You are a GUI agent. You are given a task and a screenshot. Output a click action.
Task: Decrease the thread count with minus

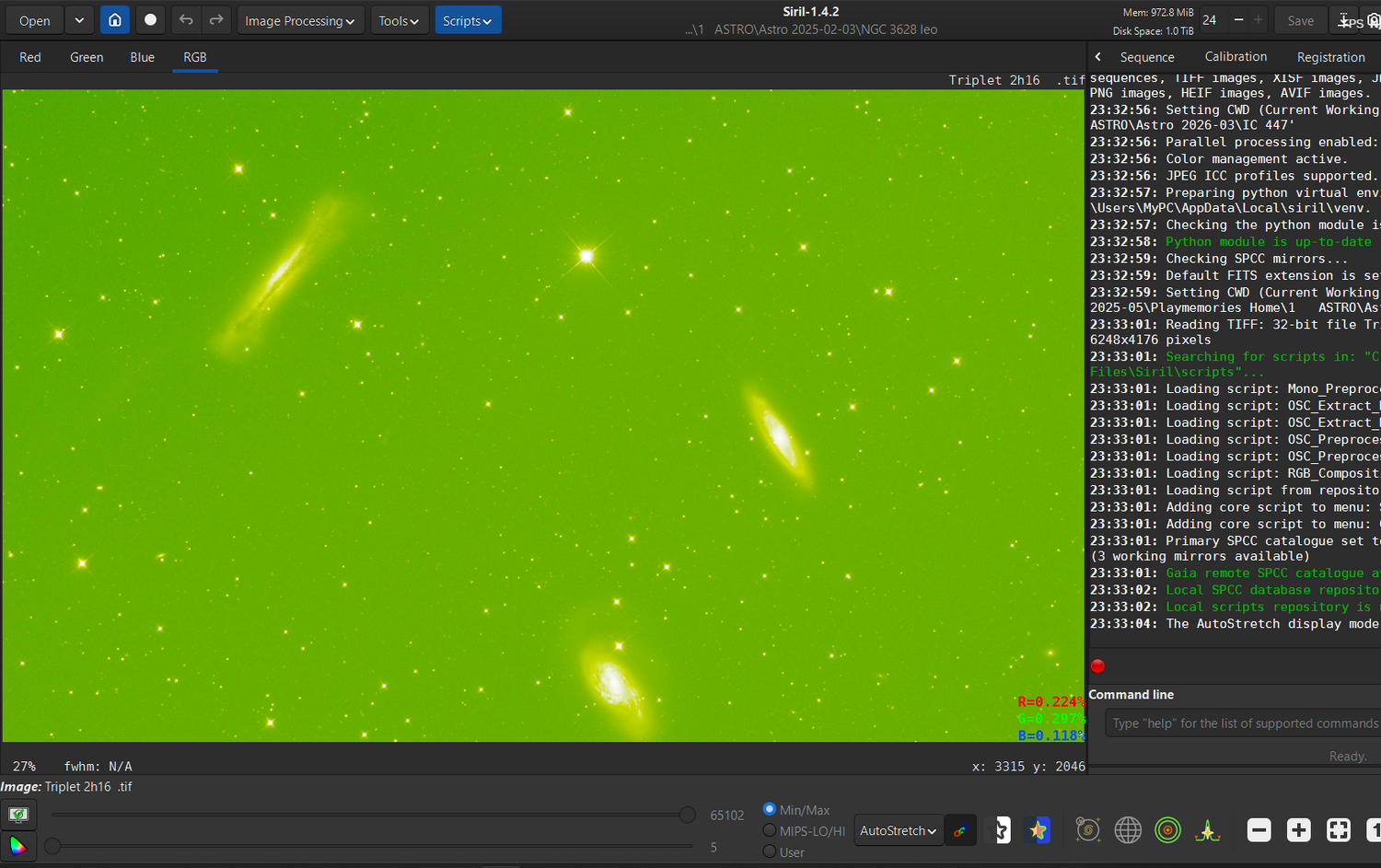pyautogui.click(x=1238, y=20)
